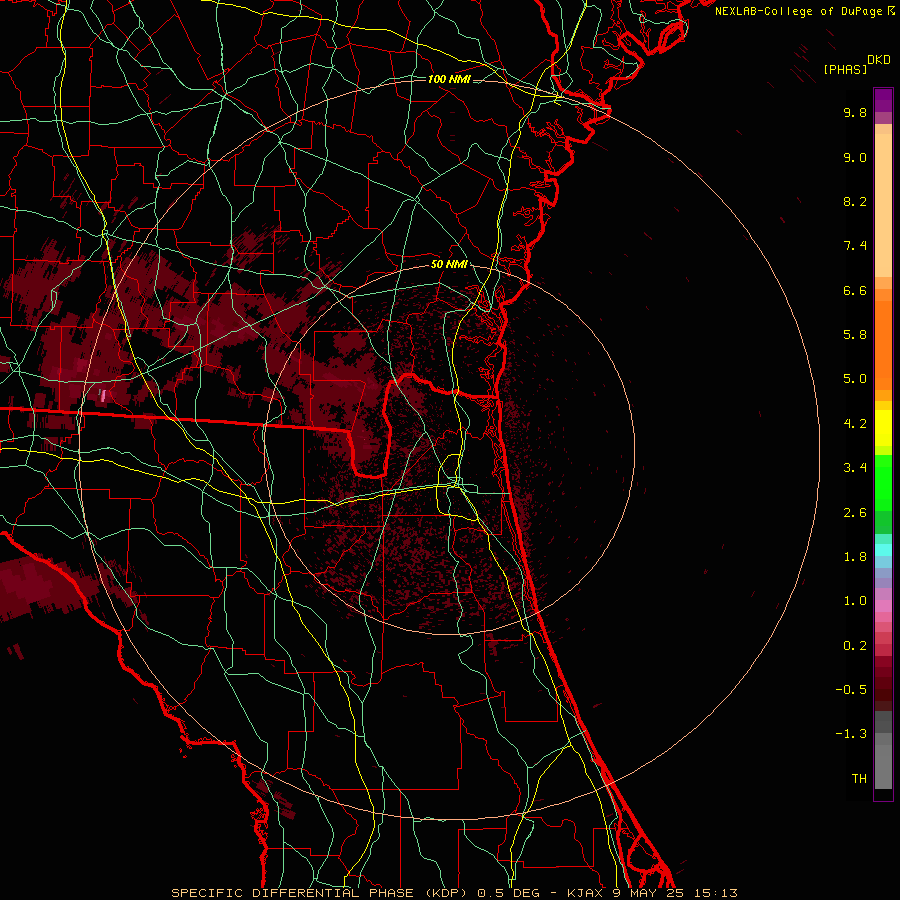900x900 pixels.
Task: Pick the bright yellow segment of the color scale
Action: 883,428
